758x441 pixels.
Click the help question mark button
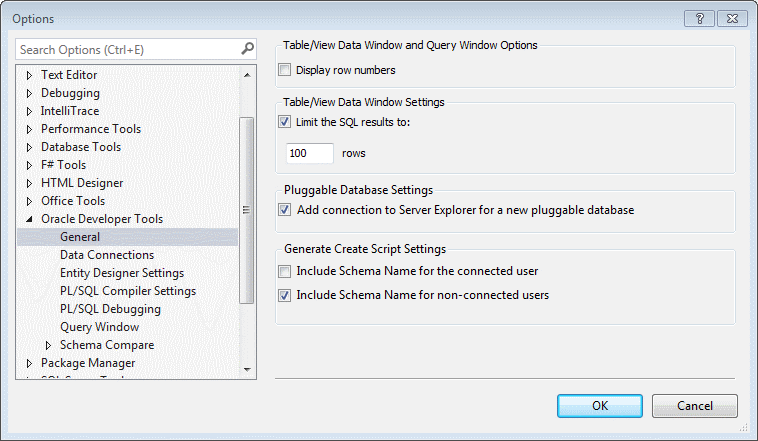tap(700, 19)
